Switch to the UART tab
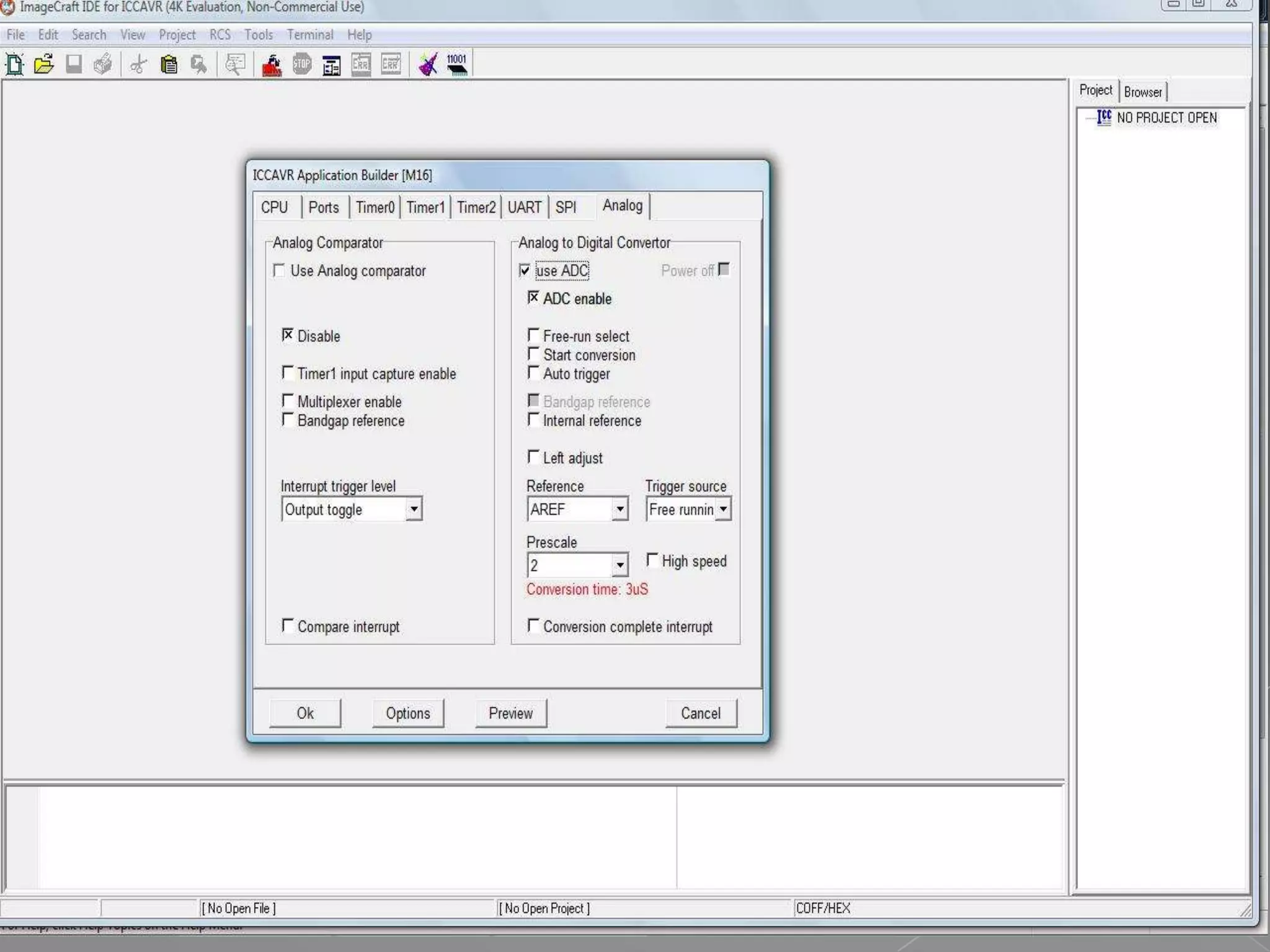The width and height of the screenshot is (1270, 952). pyautogui.click(x=525, y=207)
